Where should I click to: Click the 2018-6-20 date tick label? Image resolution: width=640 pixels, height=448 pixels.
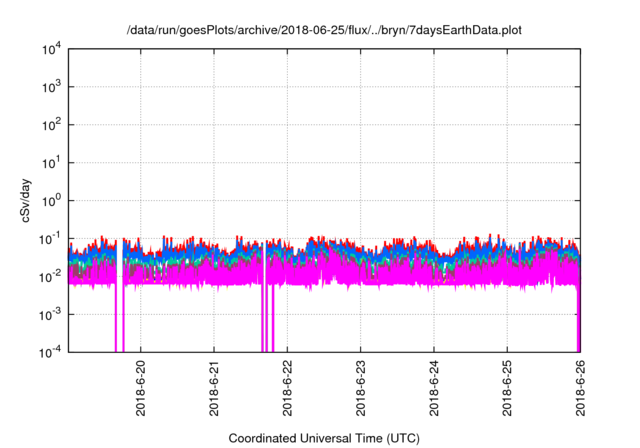pyautogui.click(x=141, y=388)
